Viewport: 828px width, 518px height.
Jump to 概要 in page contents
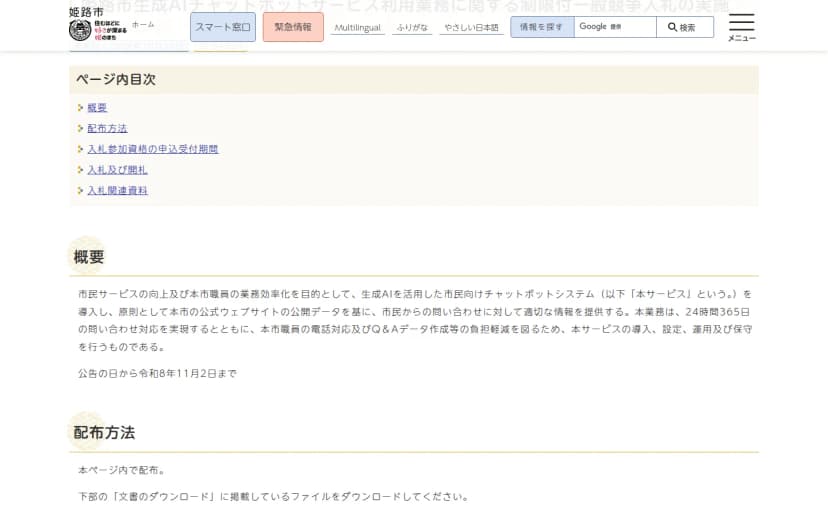(97, 108)
